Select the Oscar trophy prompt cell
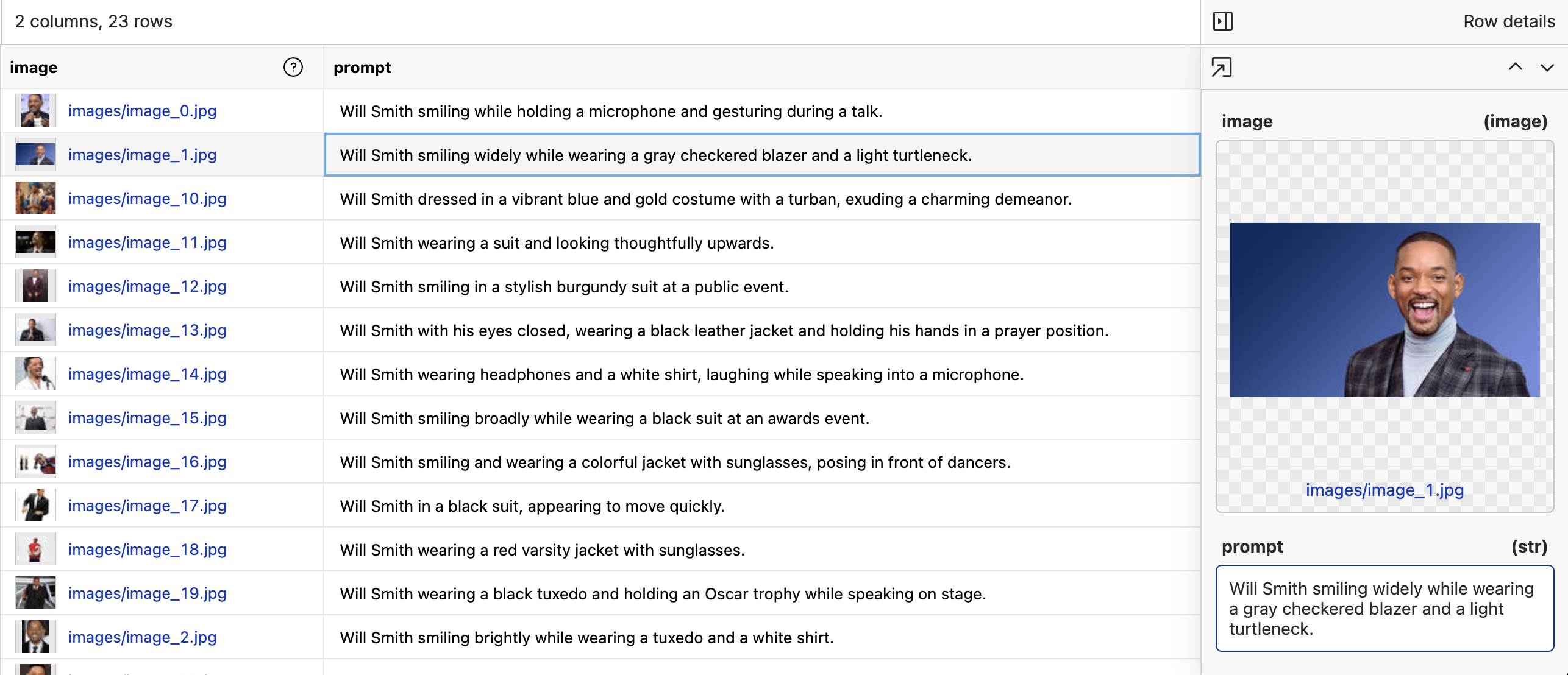 pyautogui.click(x=662, y=594)
